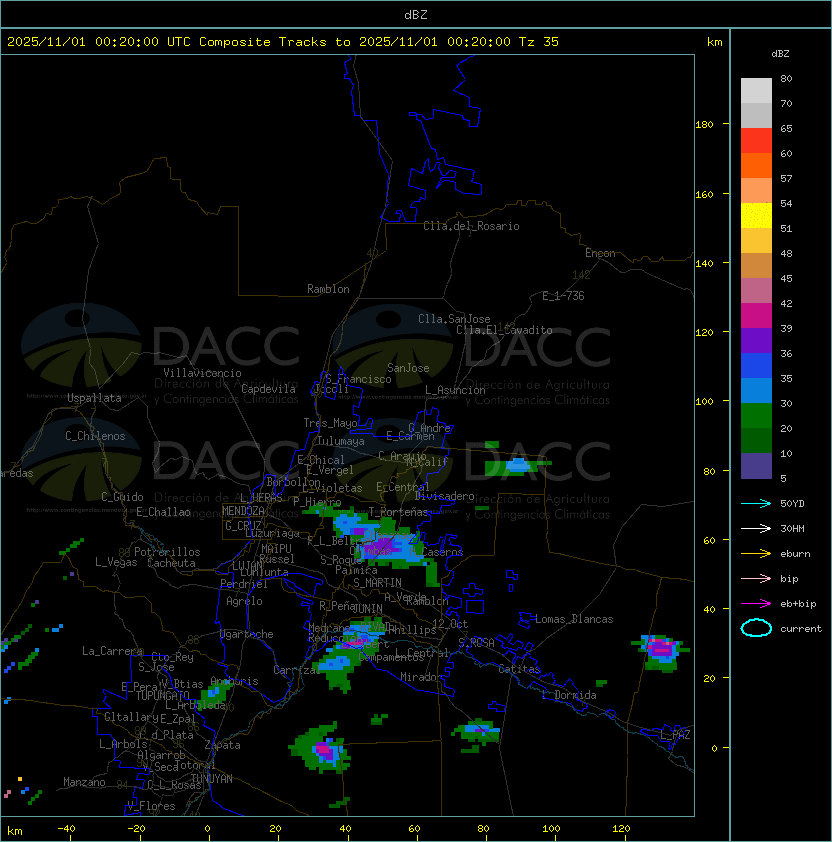
Task: Select the slate 5-10 dBZ swatch
Action: [x=756, y=466]
